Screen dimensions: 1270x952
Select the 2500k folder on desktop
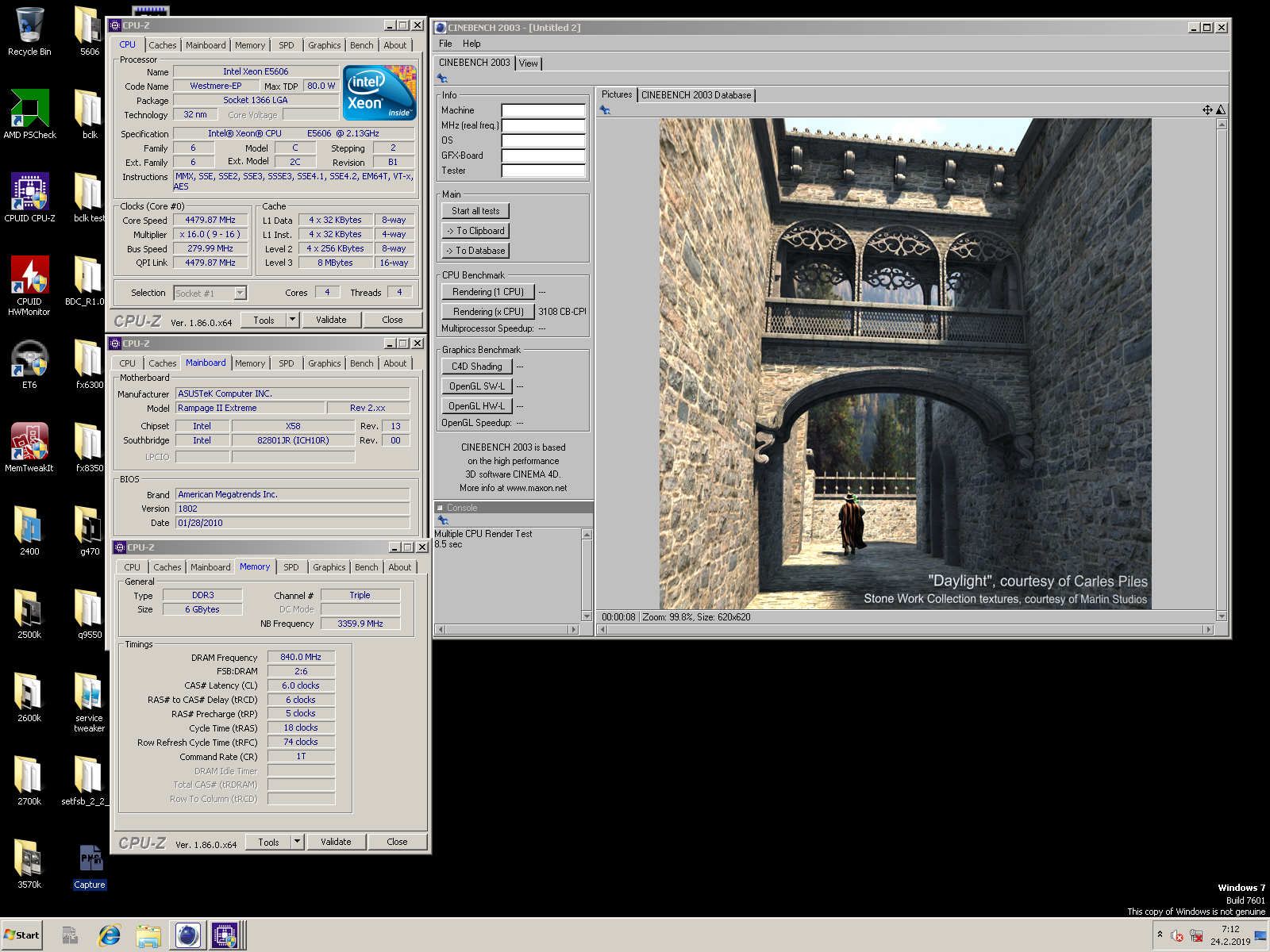point(29,615)
